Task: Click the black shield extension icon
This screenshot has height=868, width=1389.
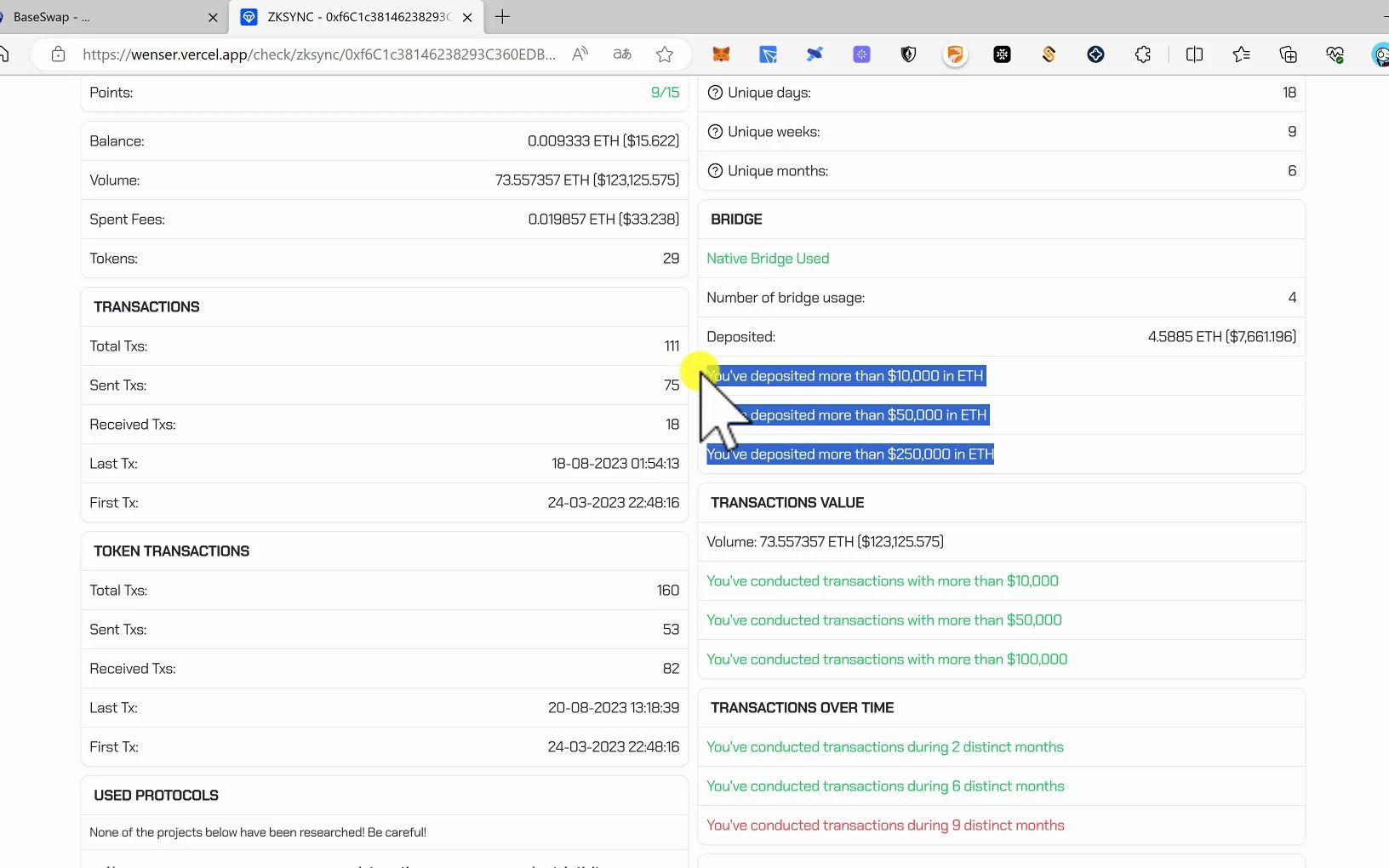Action: [908, 54]
